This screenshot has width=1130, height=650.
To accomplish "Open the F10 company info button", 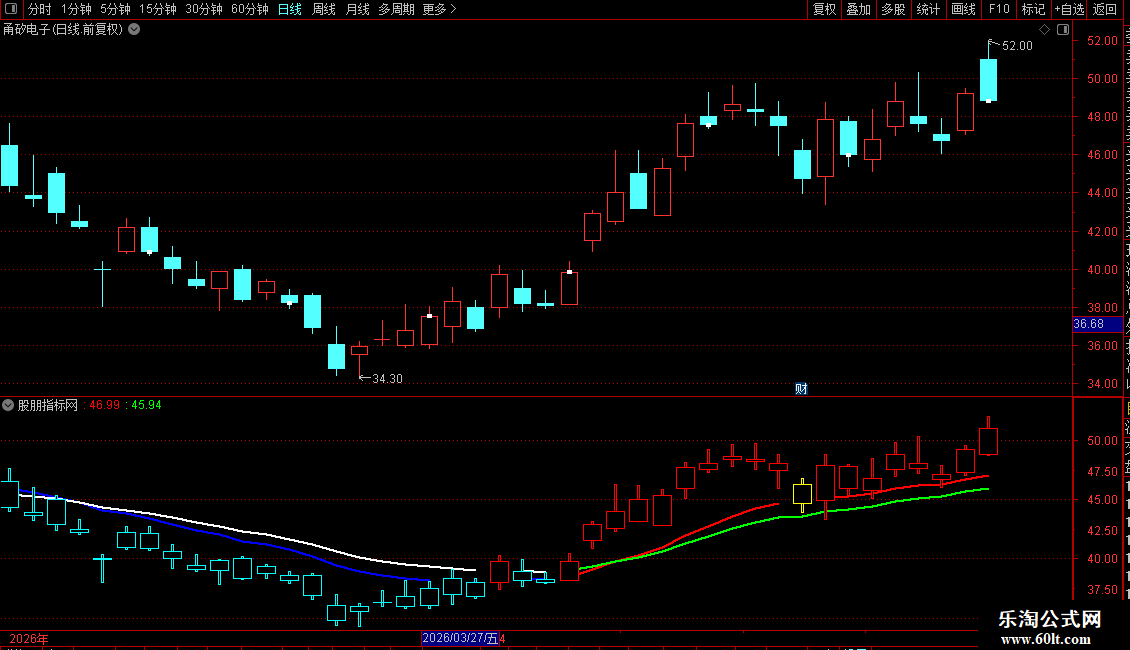I will [x=999, y=9].
